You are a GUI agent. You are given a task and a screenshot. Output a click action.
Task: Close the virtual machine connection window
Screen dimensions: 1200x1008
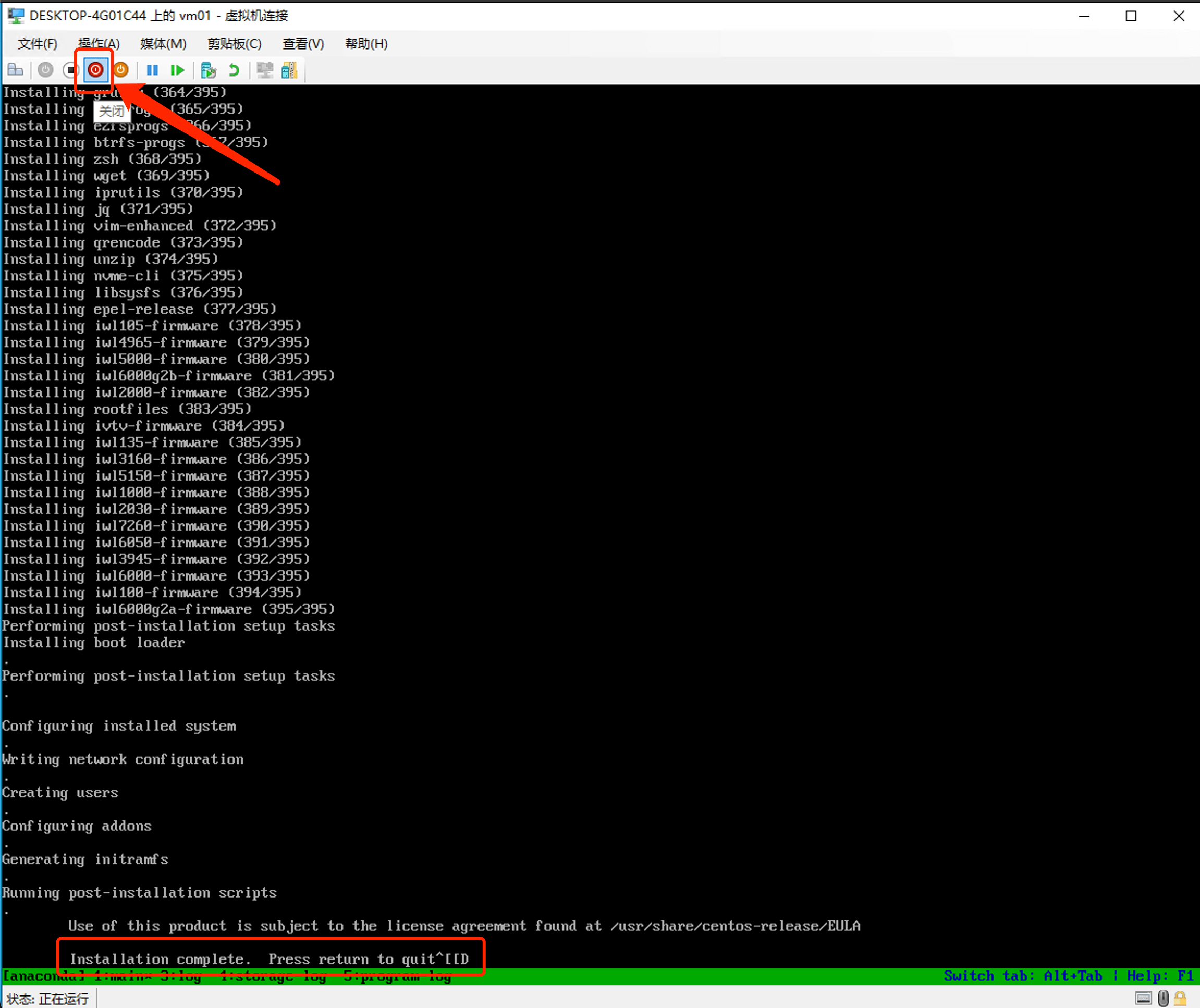[x=1178, y=16]
